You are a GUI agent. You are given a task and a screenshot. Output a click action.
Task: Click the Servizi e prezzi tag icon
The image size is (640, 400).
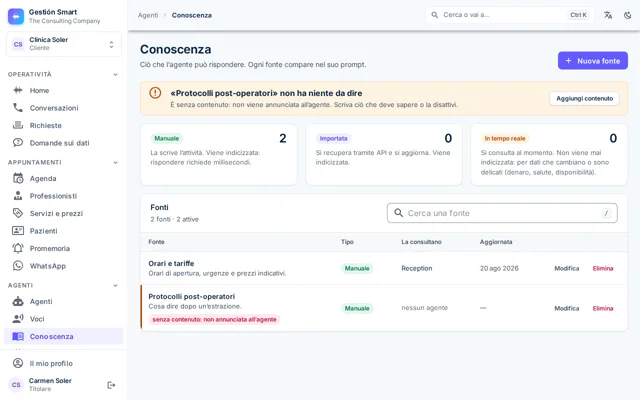click(x=18, y=213)
